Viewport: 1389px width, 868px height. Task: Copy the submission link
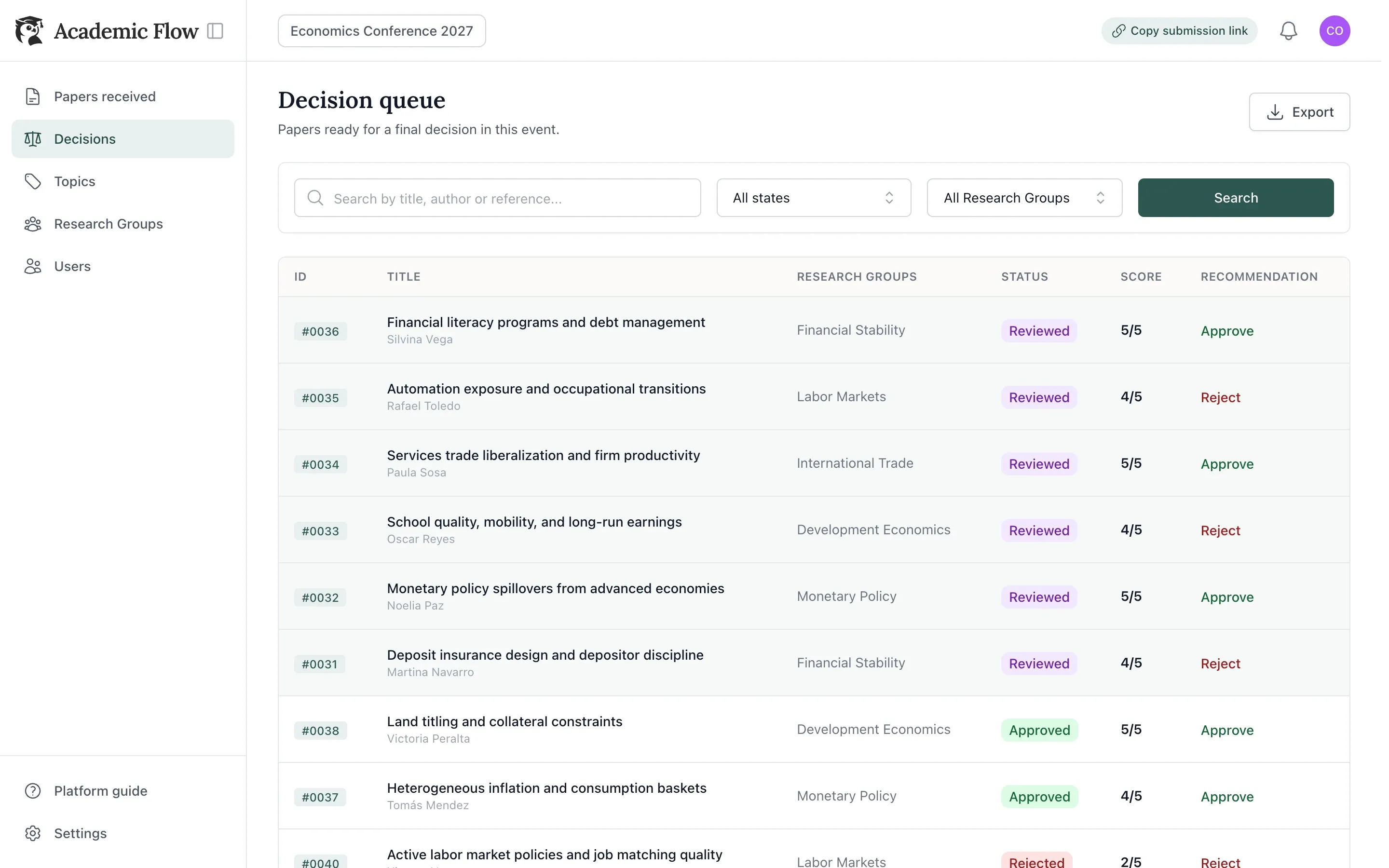coord(1179,31)
